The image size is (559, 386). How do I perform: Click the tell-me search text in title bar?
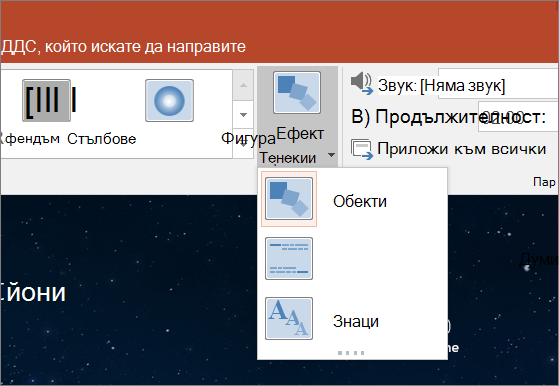pyautogui.click(x=123, y=46)
